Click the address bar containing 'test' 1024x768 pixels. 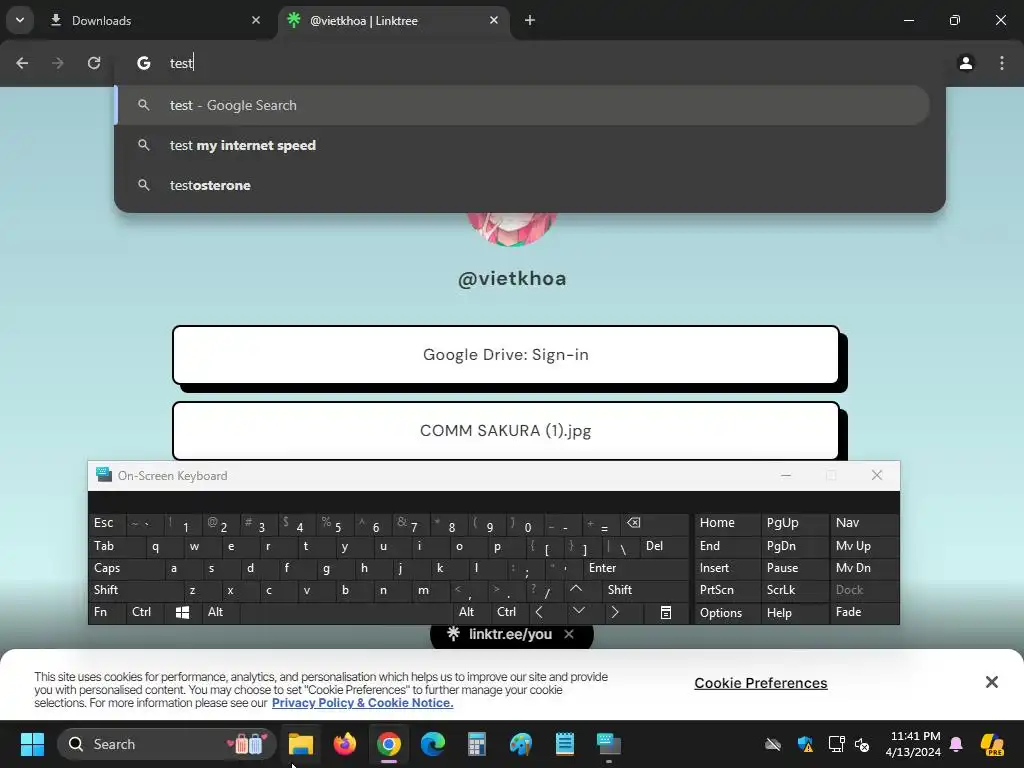point(529,63)
